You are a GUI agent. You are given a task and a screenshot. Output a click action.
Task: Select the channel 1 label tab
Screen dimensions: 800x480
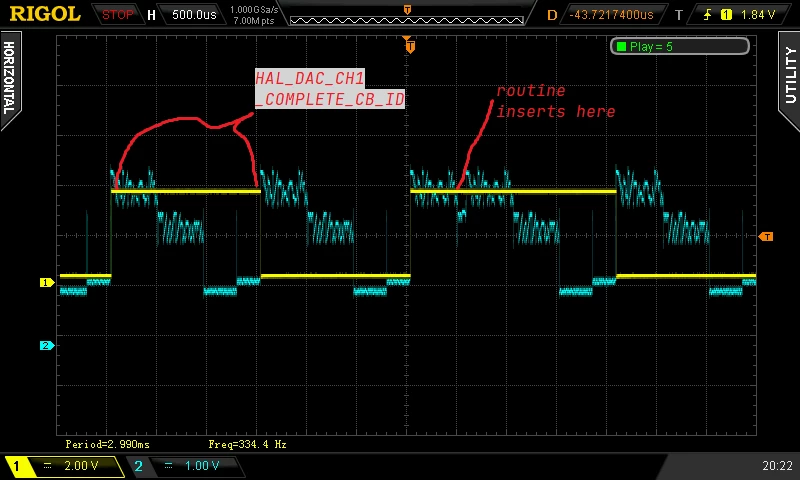pyautogui.click(x=16, y=466)
